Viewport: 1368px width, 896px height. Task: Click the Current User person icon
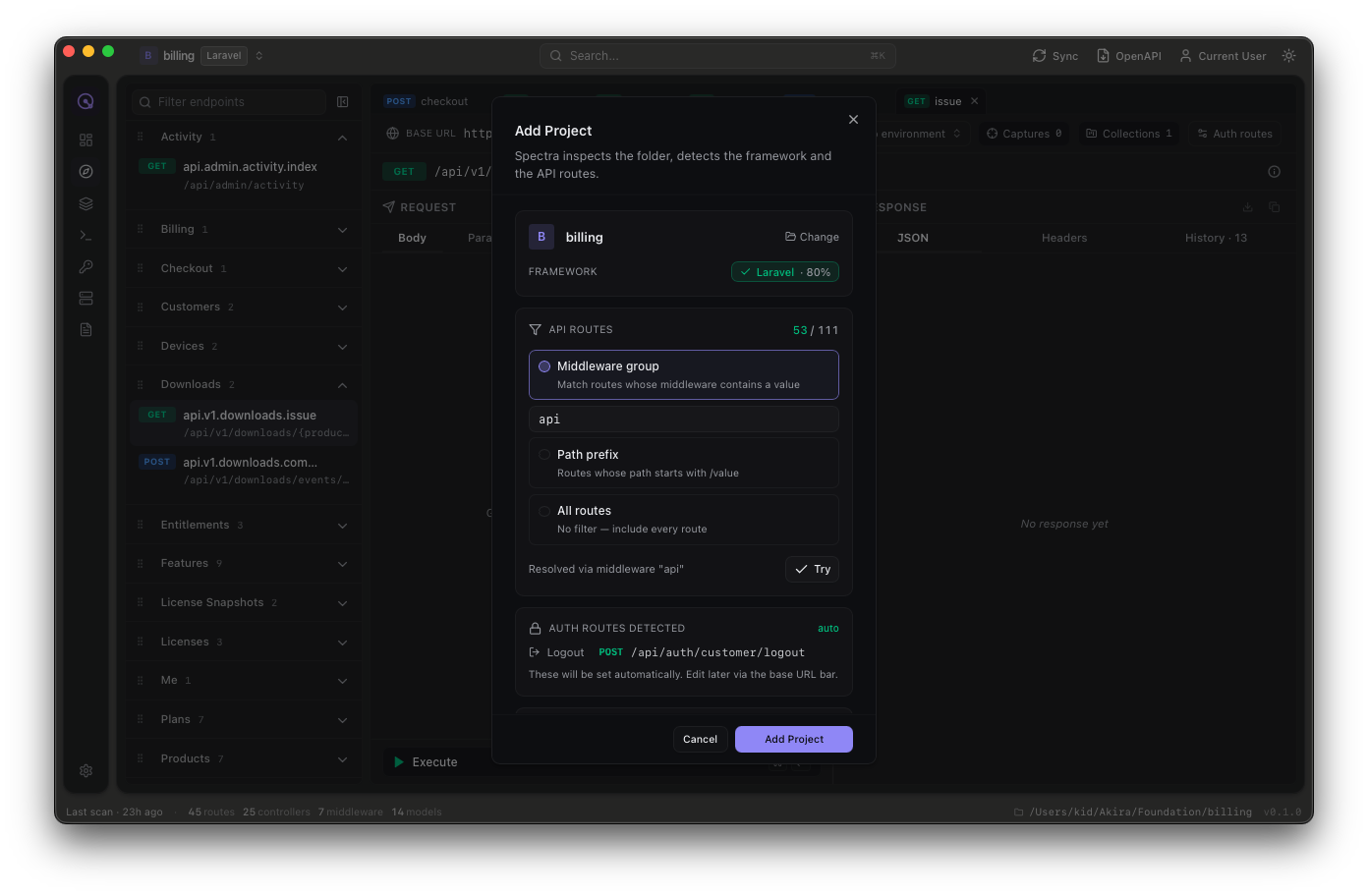point(1185,56)
